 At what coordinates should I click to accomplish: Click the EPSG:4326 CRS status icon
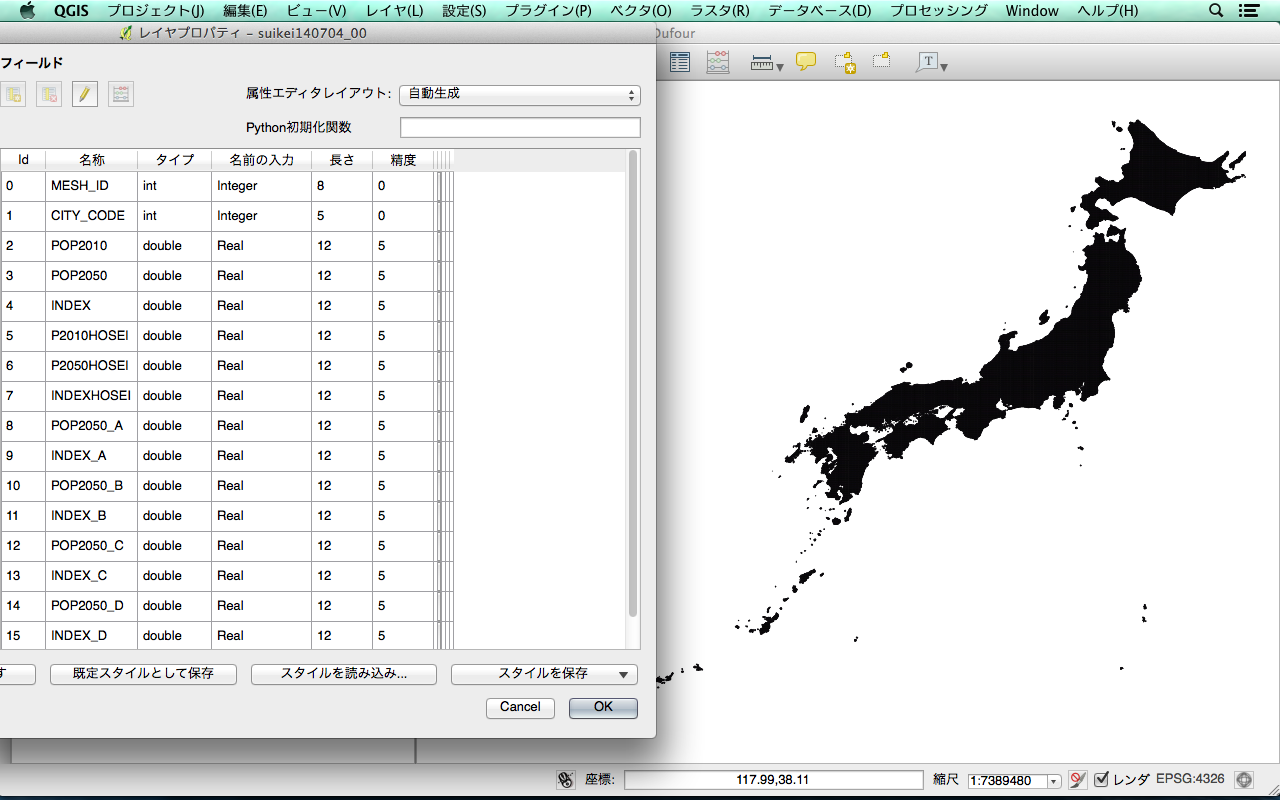tap(1243, 779)
